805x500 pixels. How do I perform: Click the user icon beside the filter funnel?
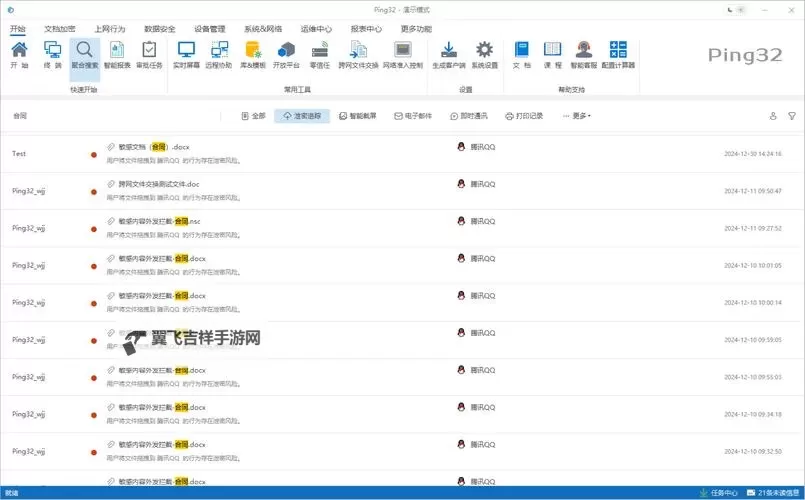coord(773,116)
